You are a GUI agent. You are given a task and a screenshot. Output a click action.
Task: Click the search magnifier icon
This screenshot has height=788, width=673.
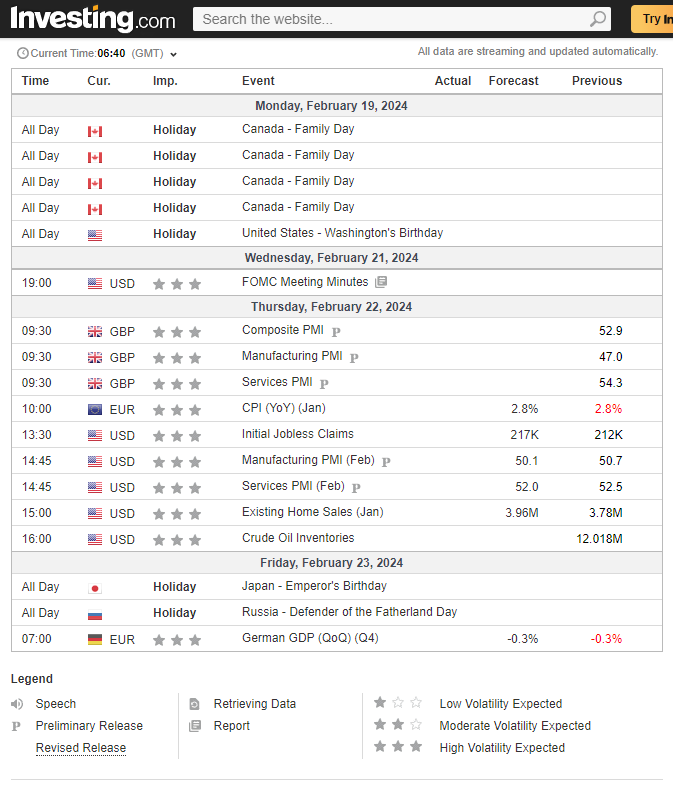(598, 19)
